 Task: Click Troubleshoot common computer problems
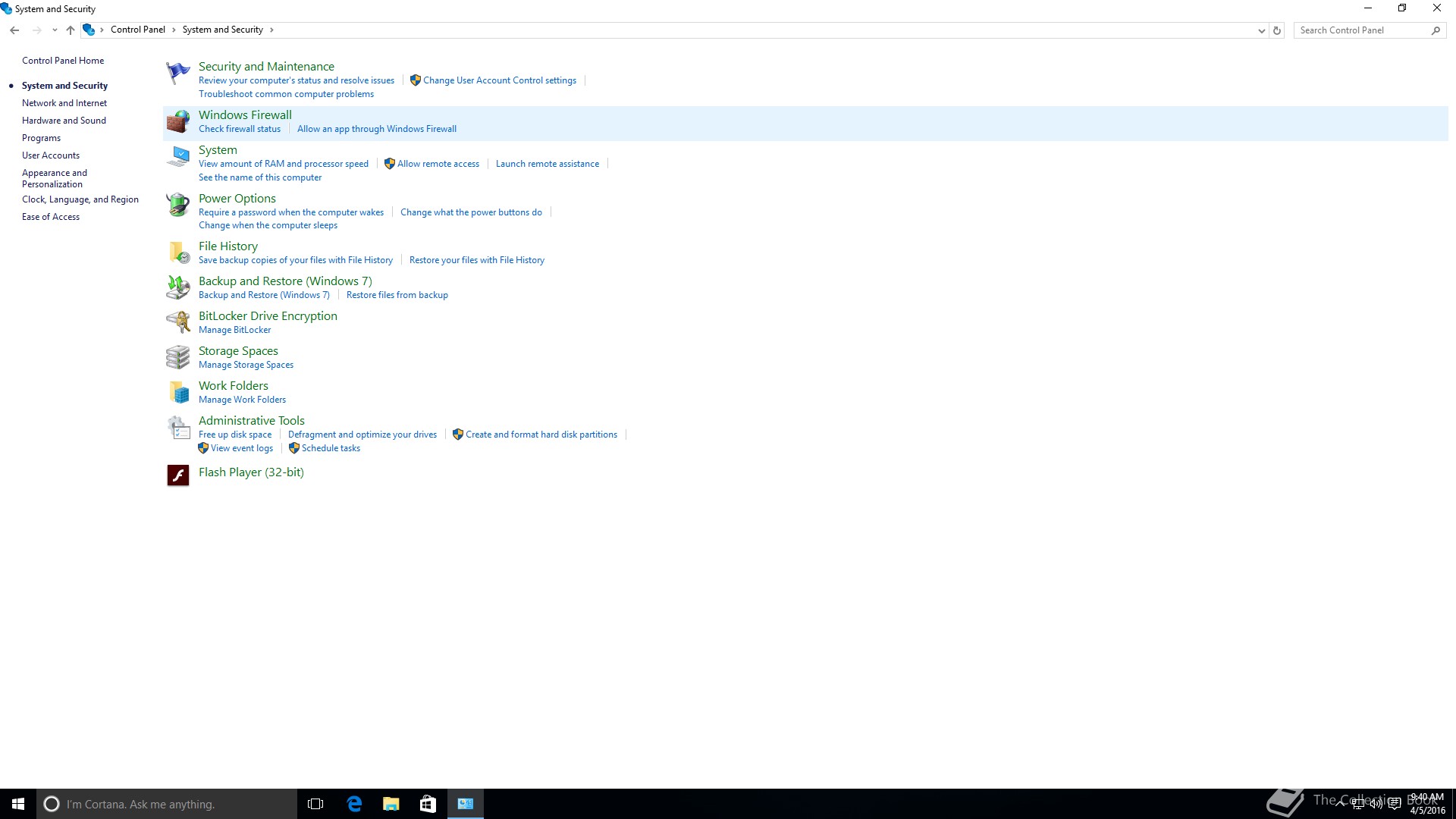coord(286,94)
